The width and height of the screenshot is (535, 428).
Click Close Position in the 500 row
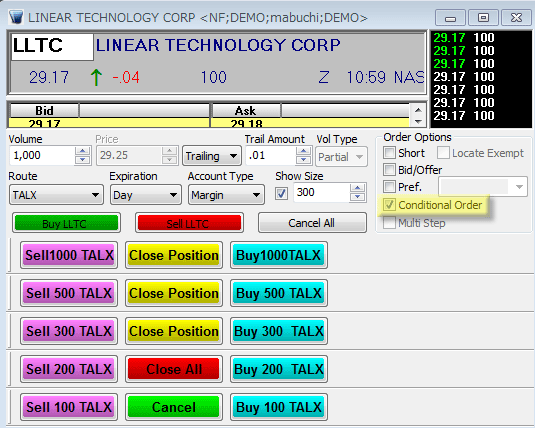(174, 293)
